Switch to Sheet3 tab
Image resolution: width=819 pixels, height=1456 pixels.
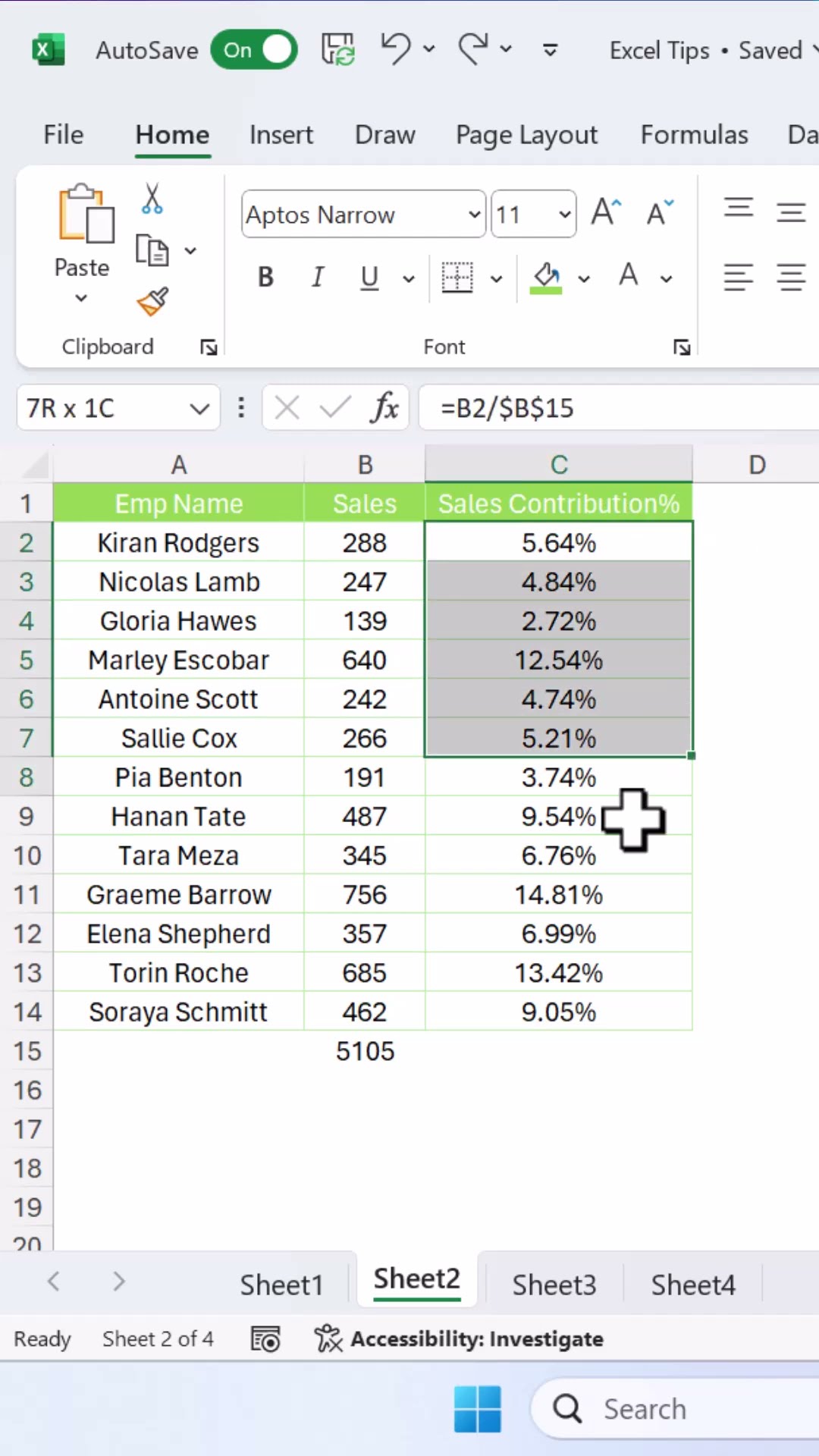coord(554,1285)
